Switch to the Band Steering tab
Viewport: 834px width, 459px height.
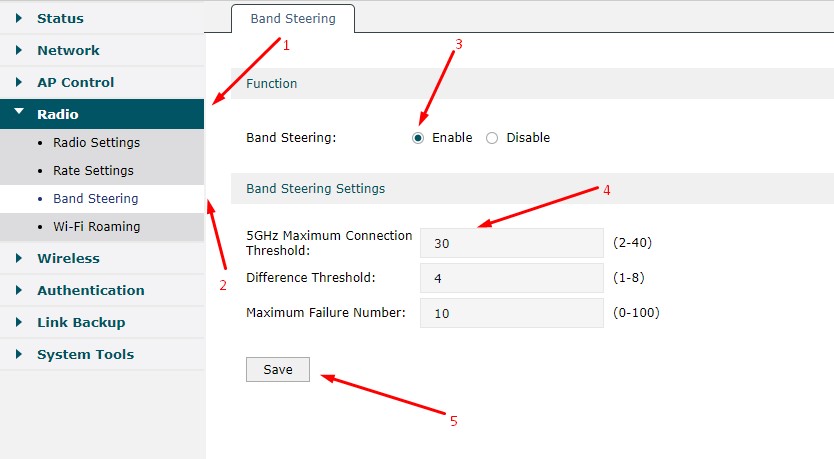(x=292, y=18)
